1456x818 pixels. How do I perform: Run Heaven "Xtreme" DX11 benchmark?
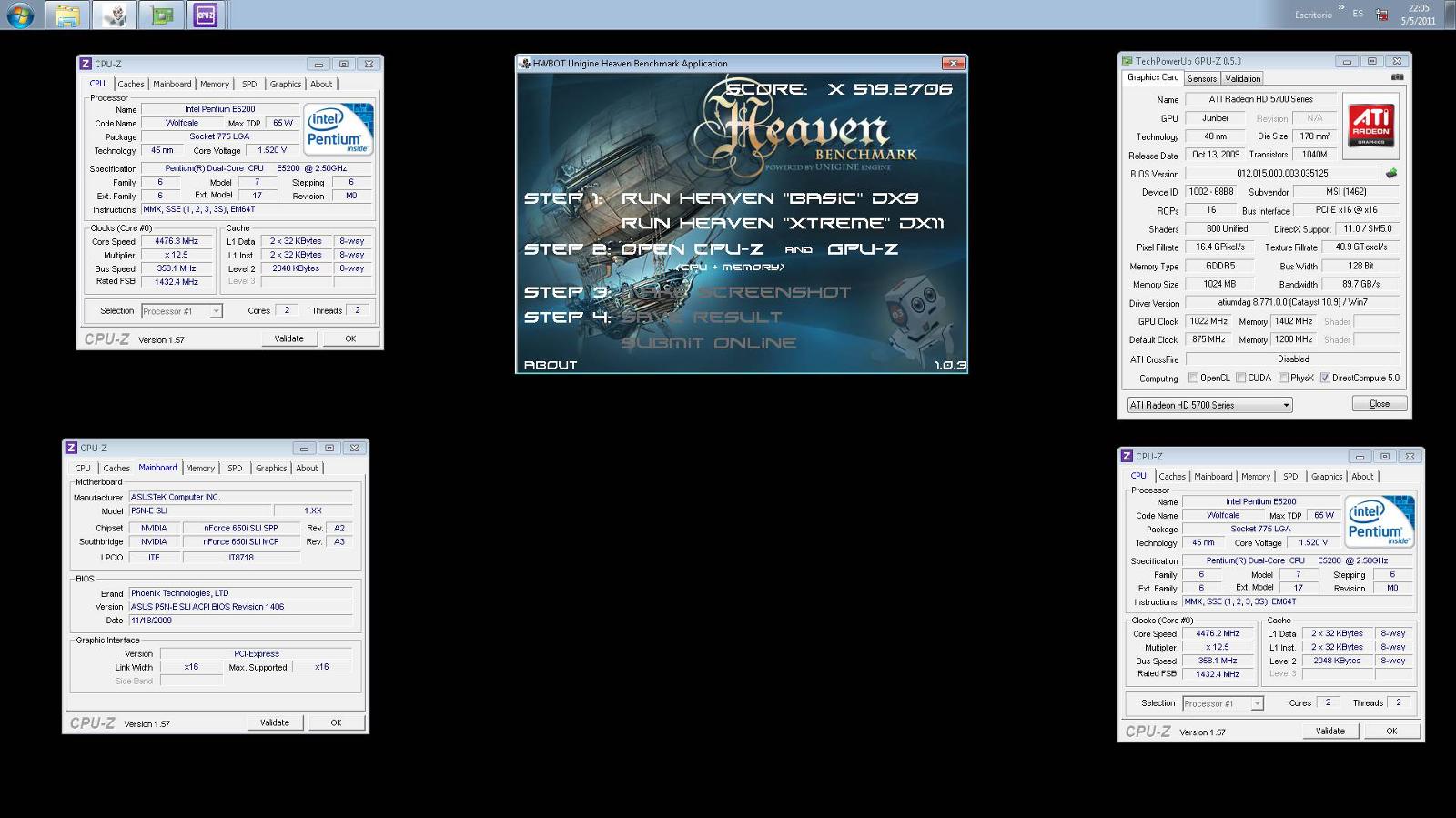[x=783, y=224]
